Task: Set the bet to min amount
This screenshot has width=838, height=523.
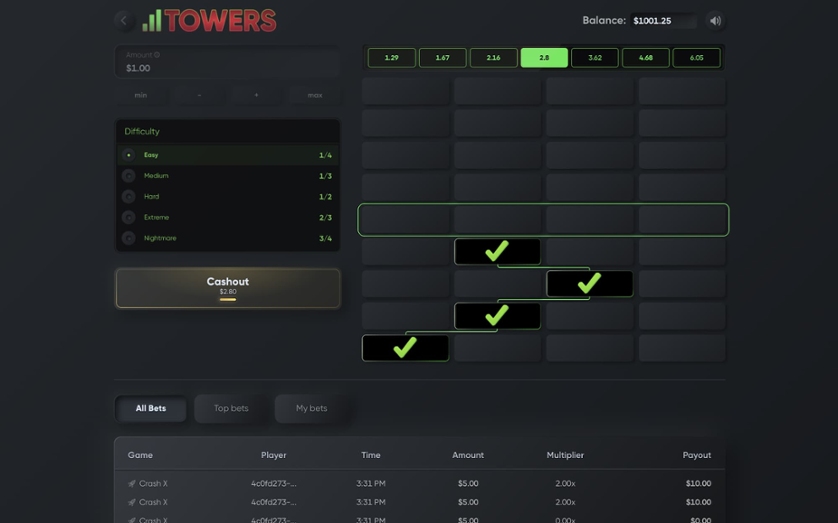Action: 141,95
